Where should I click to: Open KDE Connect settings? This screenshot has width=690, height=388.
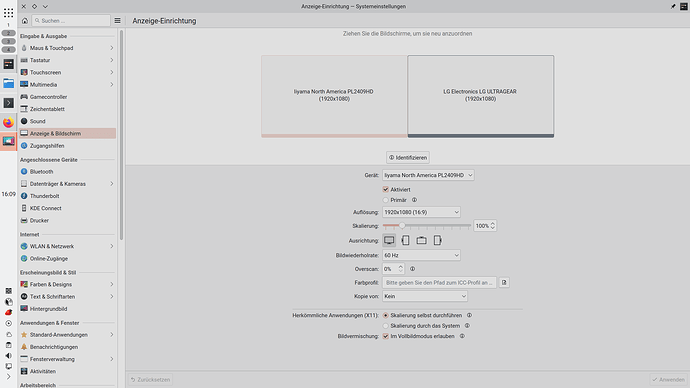tap(67, 208)
